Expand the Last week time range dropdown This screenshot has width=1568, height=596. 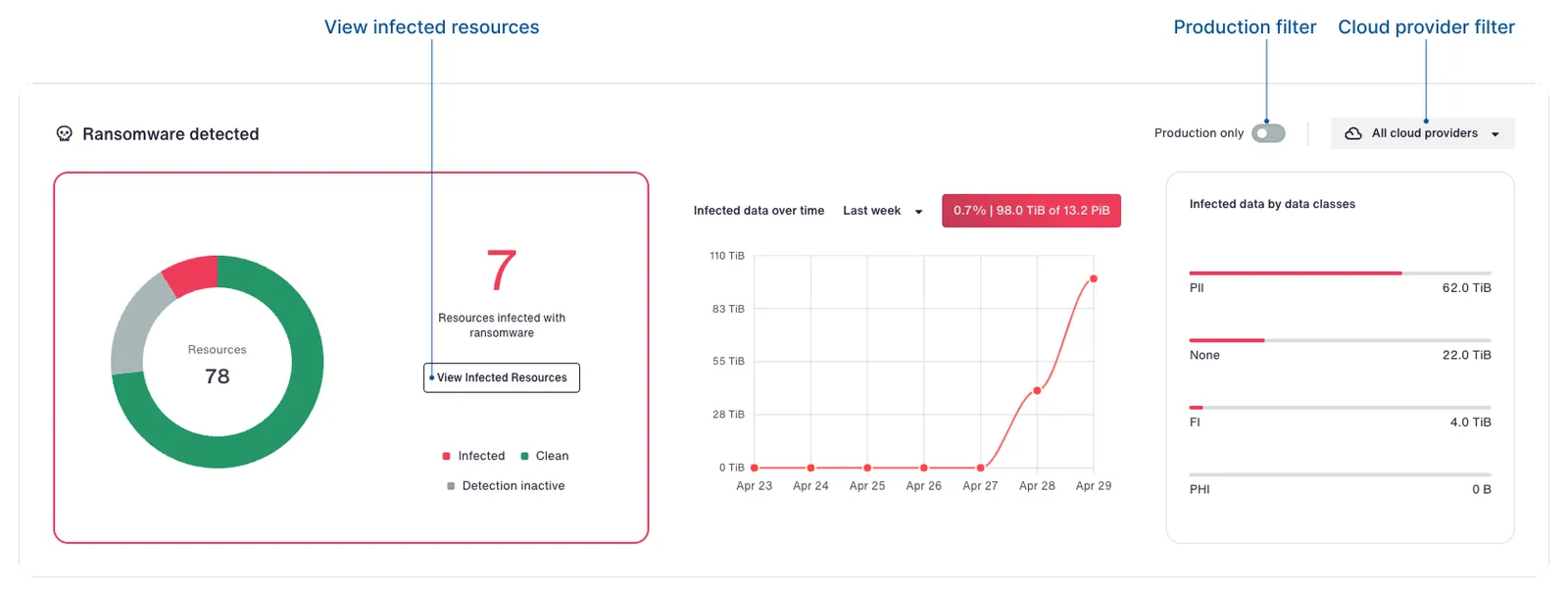tap(882, 211)
